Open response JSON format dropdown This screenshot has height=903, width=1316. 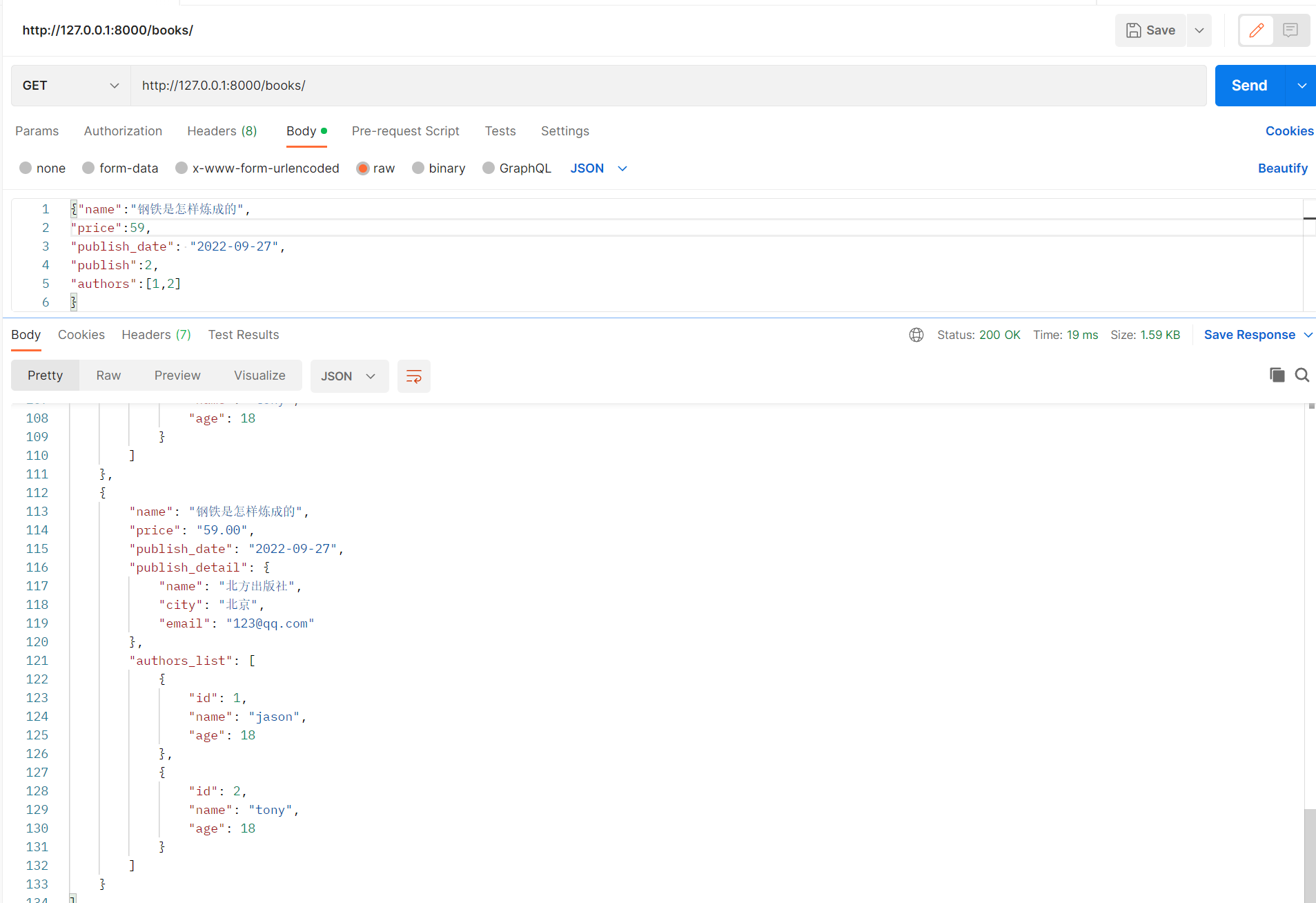[348, 376]
